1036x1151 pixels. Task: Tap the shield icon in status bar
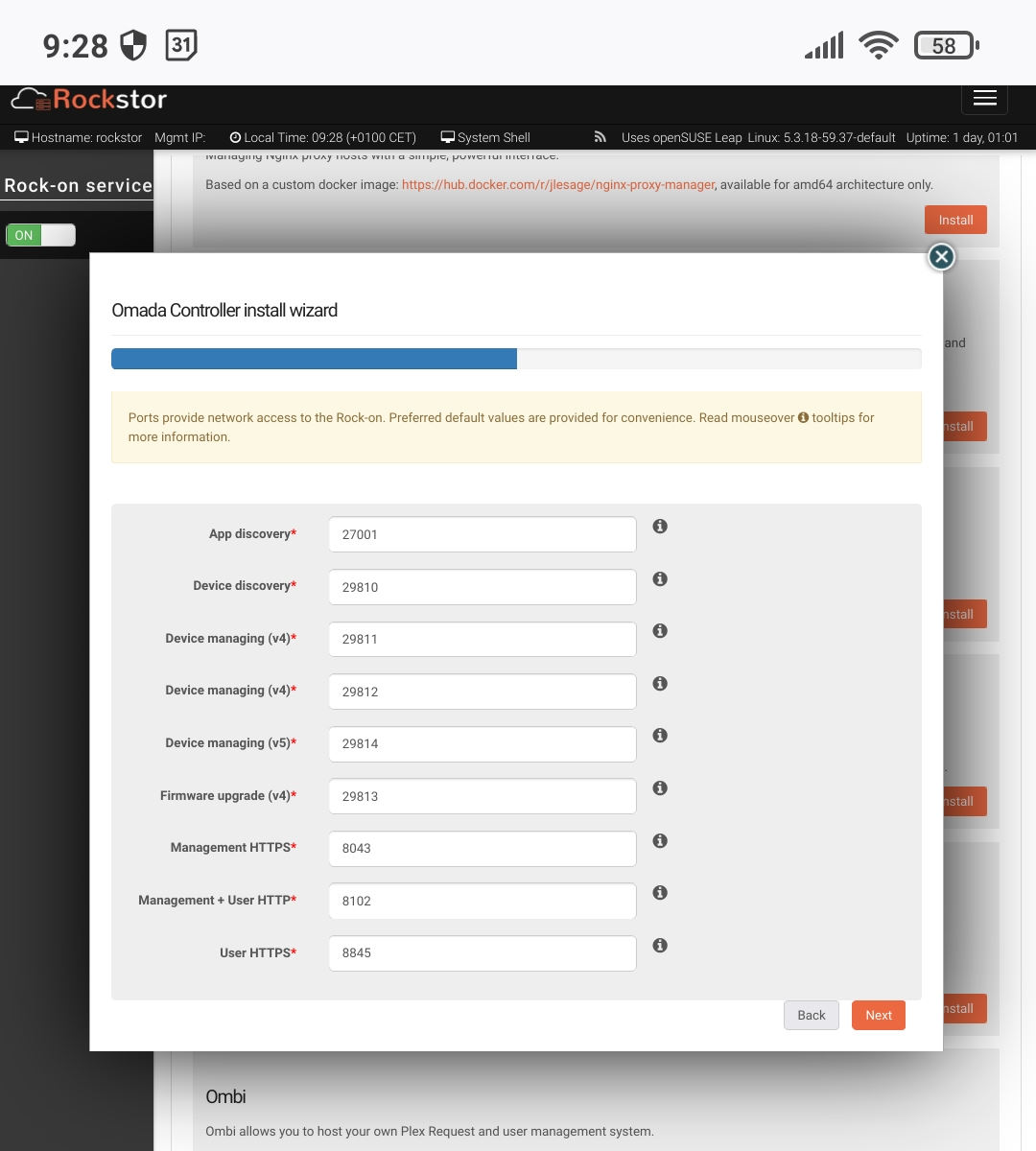click(x=133, y=45)
